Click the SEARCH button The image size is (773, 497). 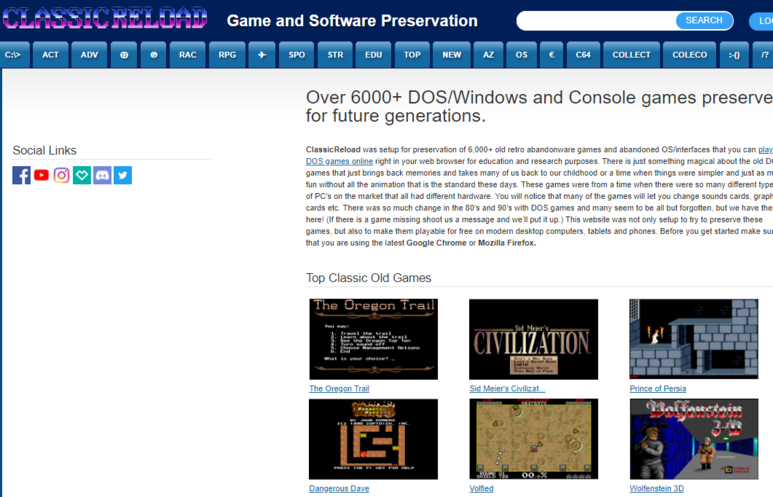tap(703, 20)
